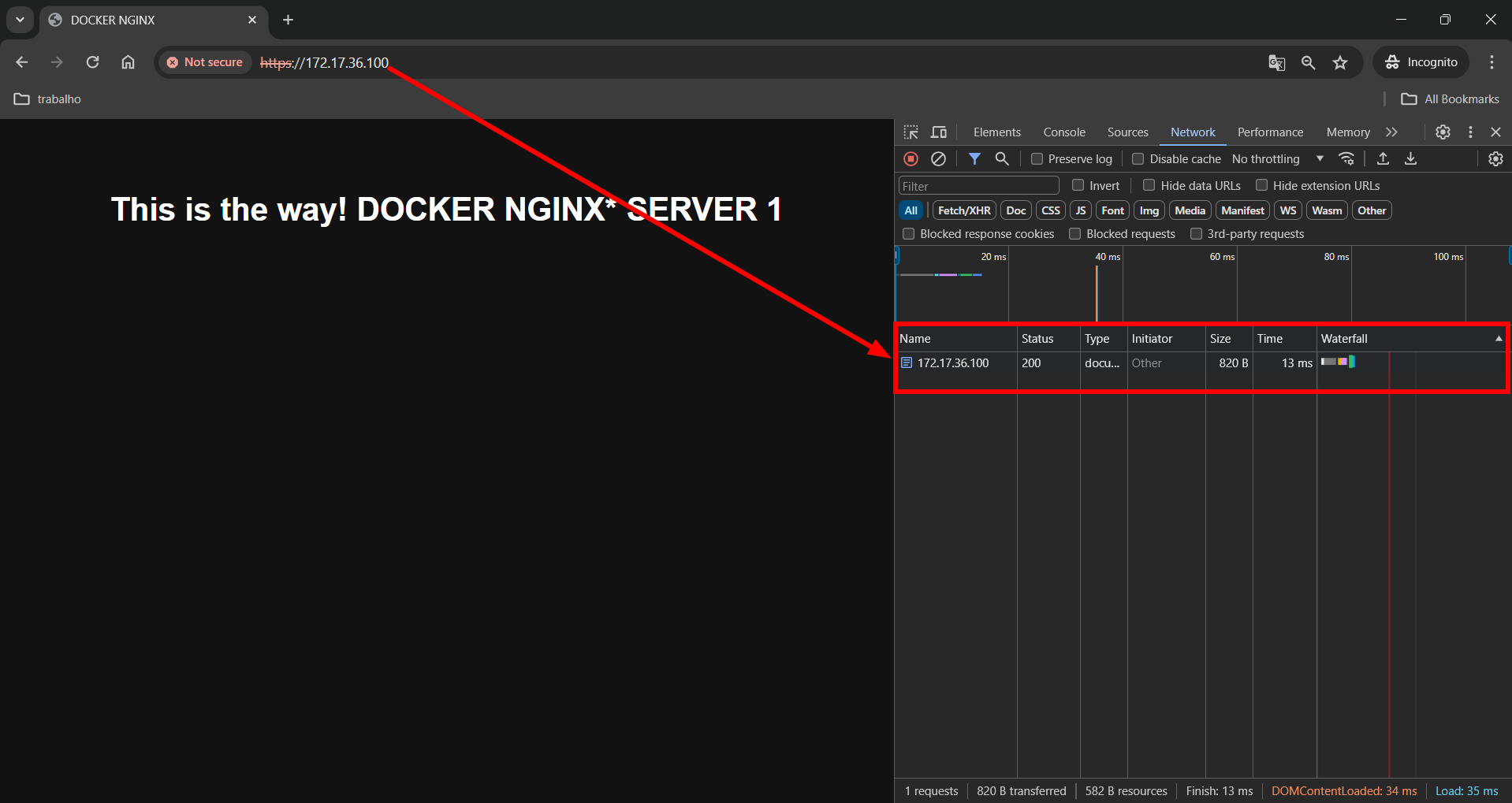This screenshot has width=1512, height=803.
Task: Switch to the Sources tab
Action: click(1127, 132)
